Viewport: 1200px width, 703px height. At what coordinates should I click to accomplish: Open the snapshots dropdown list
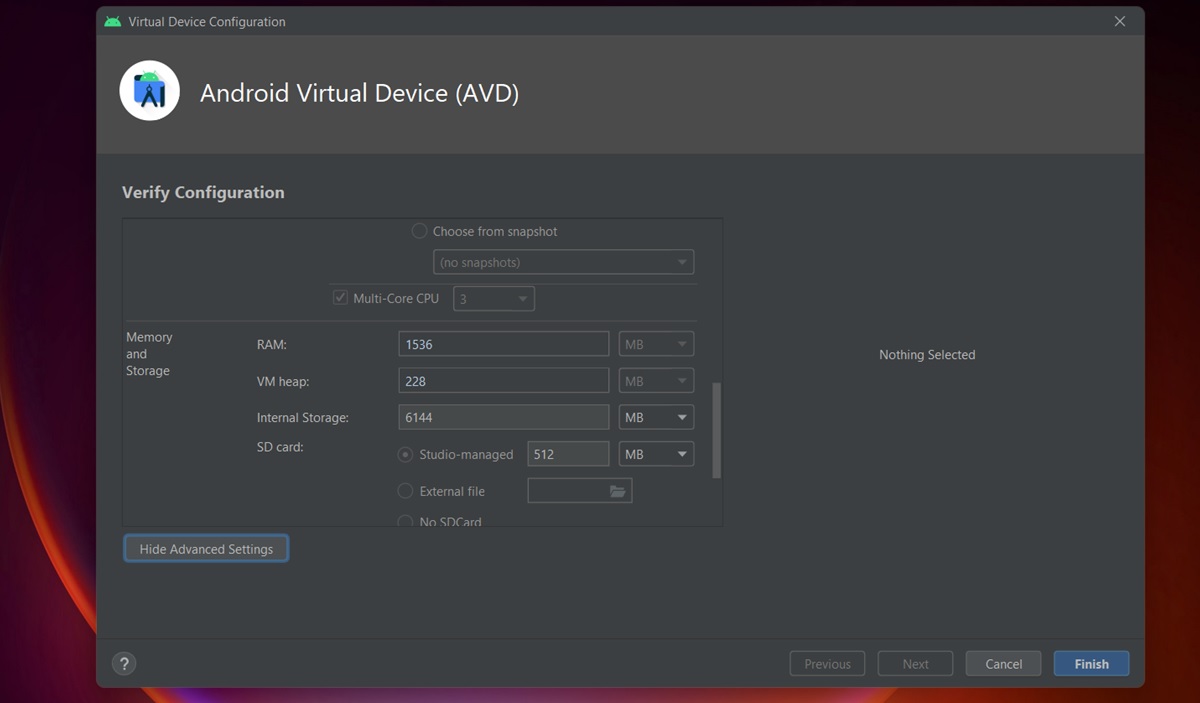564,262
